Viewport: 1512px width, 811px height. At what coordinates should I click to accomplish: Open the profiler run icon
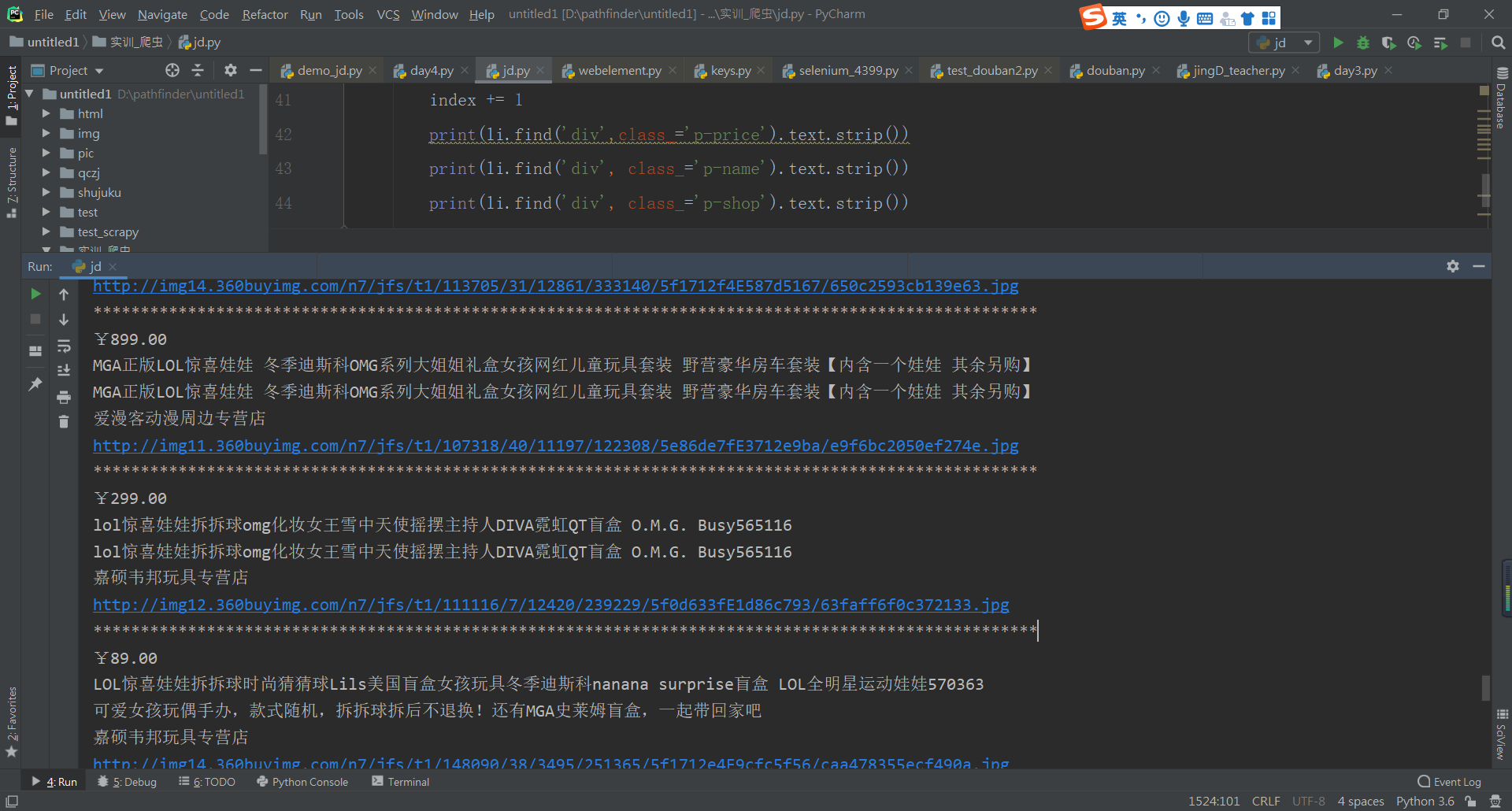coord(1414,43)
